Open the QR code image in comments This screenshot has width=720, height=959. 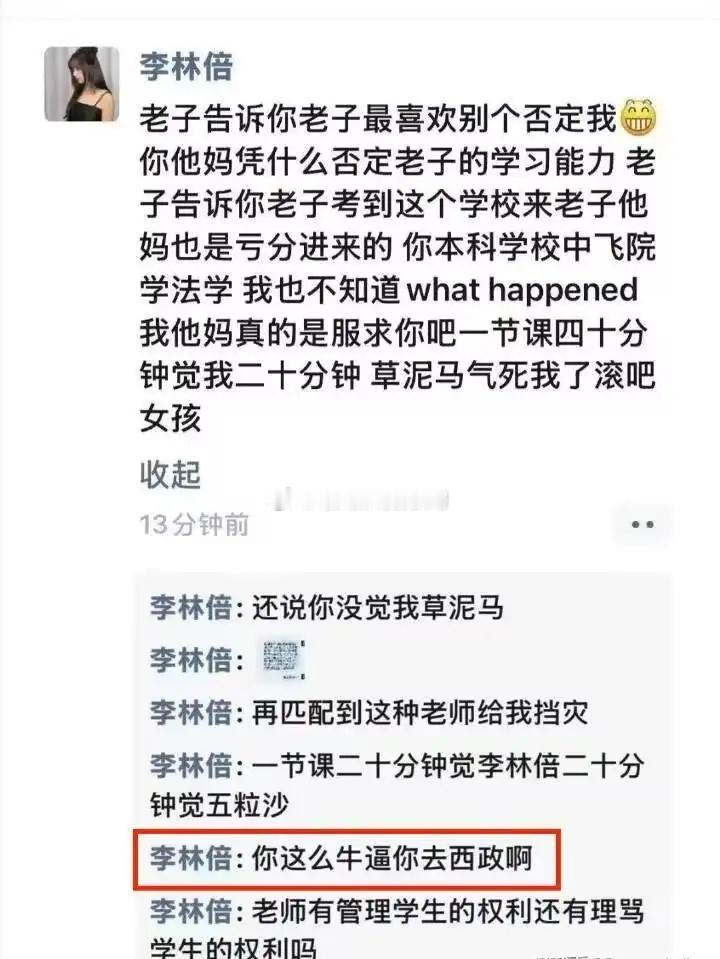[x=282, y=659]
